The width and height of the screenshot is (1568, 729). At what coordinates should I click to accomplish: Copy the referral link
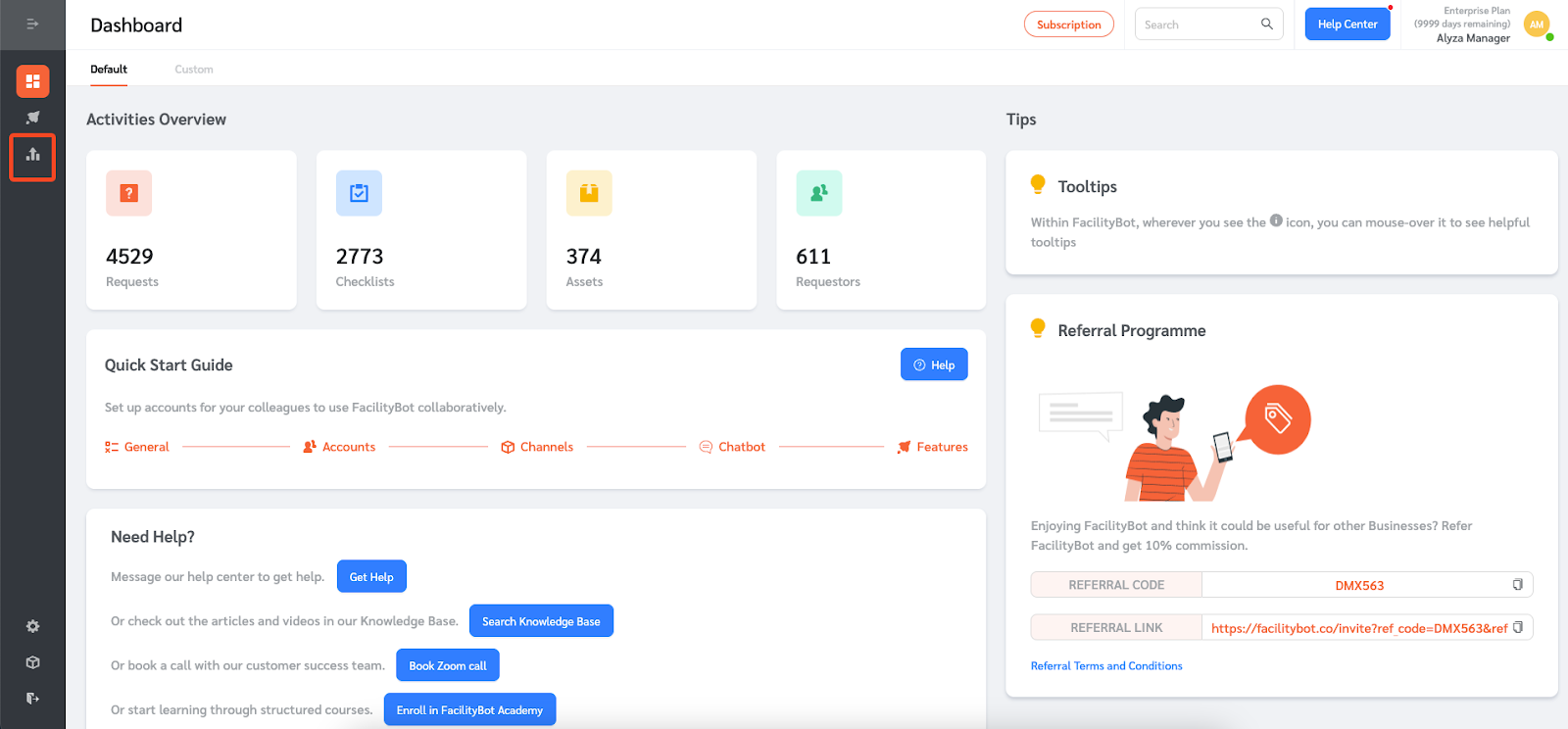(x=1517, y=627)
